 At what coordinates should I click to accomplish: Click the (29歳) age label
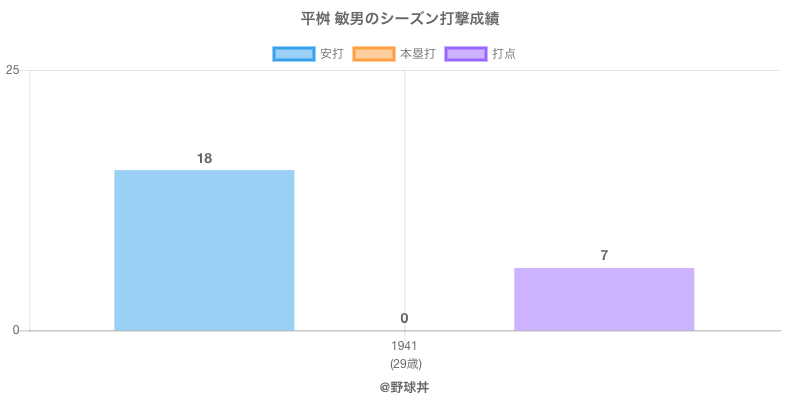coord(404,363)
